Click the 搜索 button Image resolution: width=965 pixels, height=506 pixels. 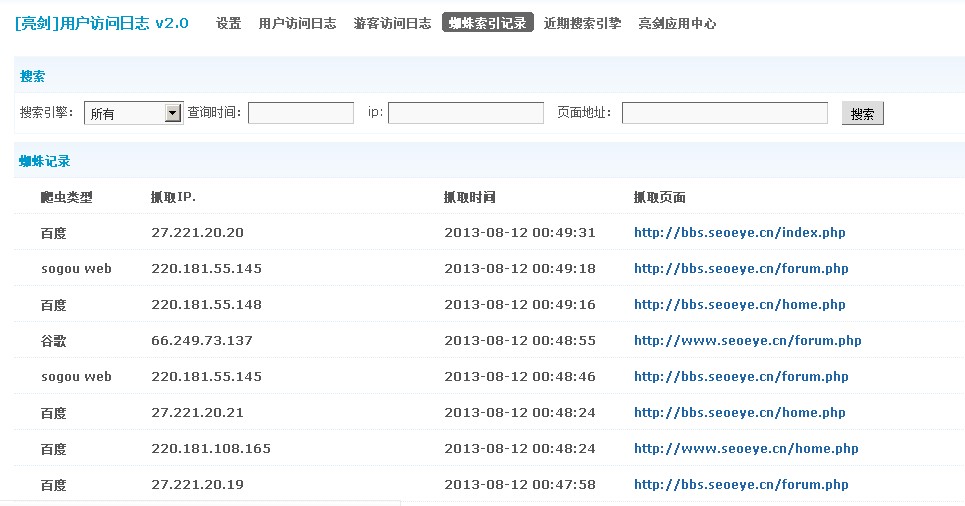[862, 113]
